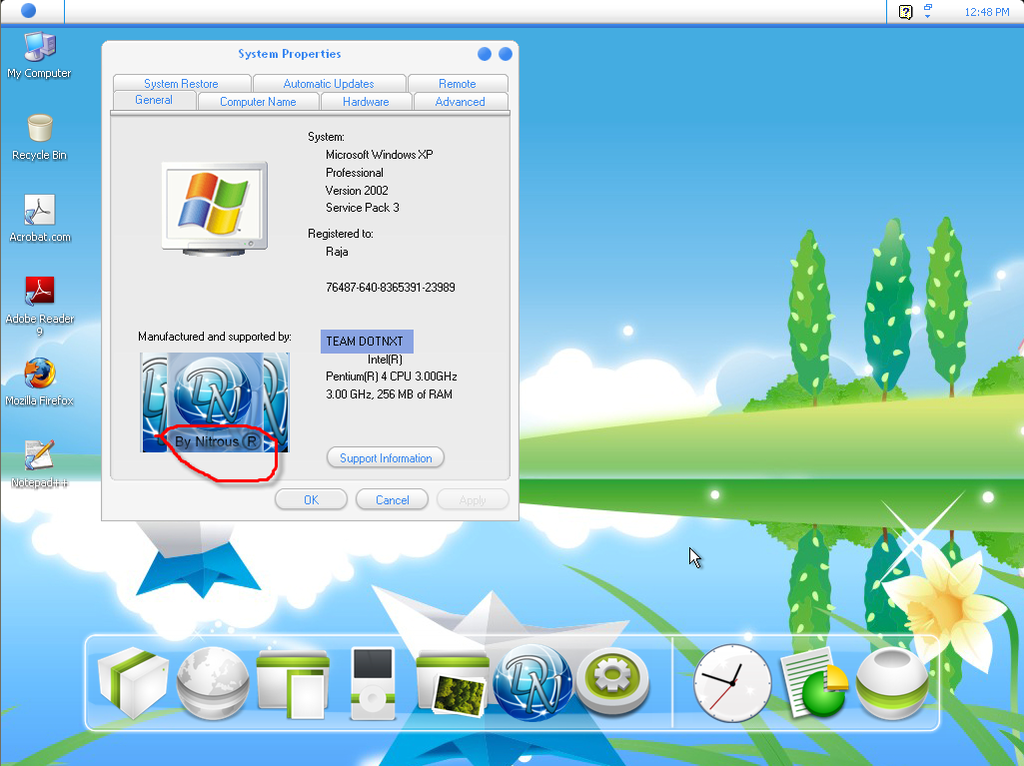Select the System Restore tab

click(181, 84)
